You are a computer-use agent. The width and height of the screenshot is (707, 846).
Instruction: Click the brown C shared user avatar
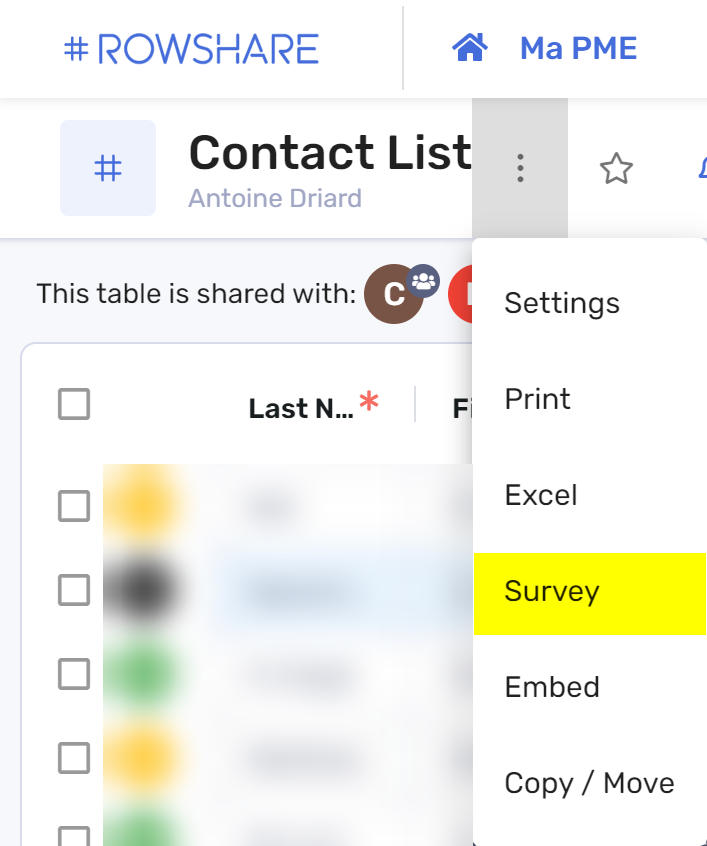tap(393, 294)
